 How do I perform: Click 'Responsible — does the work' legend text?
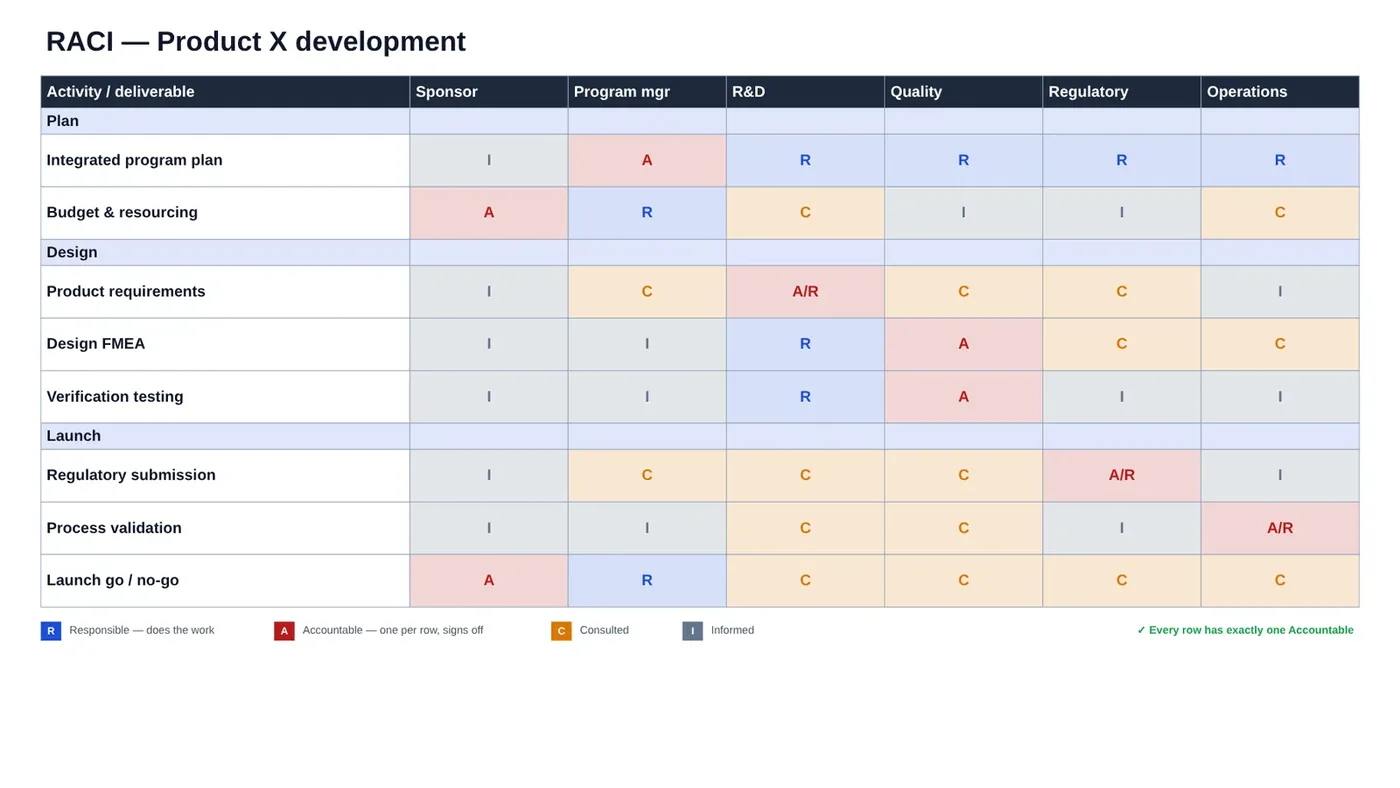142,631
